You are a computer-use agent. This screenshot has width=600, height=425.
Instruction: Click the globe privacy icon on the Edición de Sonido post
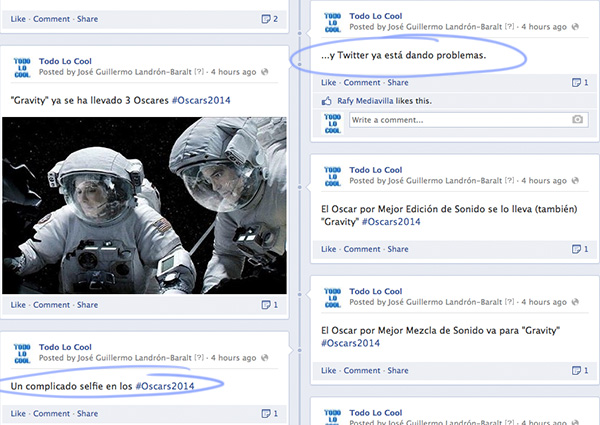click(575, 181)
